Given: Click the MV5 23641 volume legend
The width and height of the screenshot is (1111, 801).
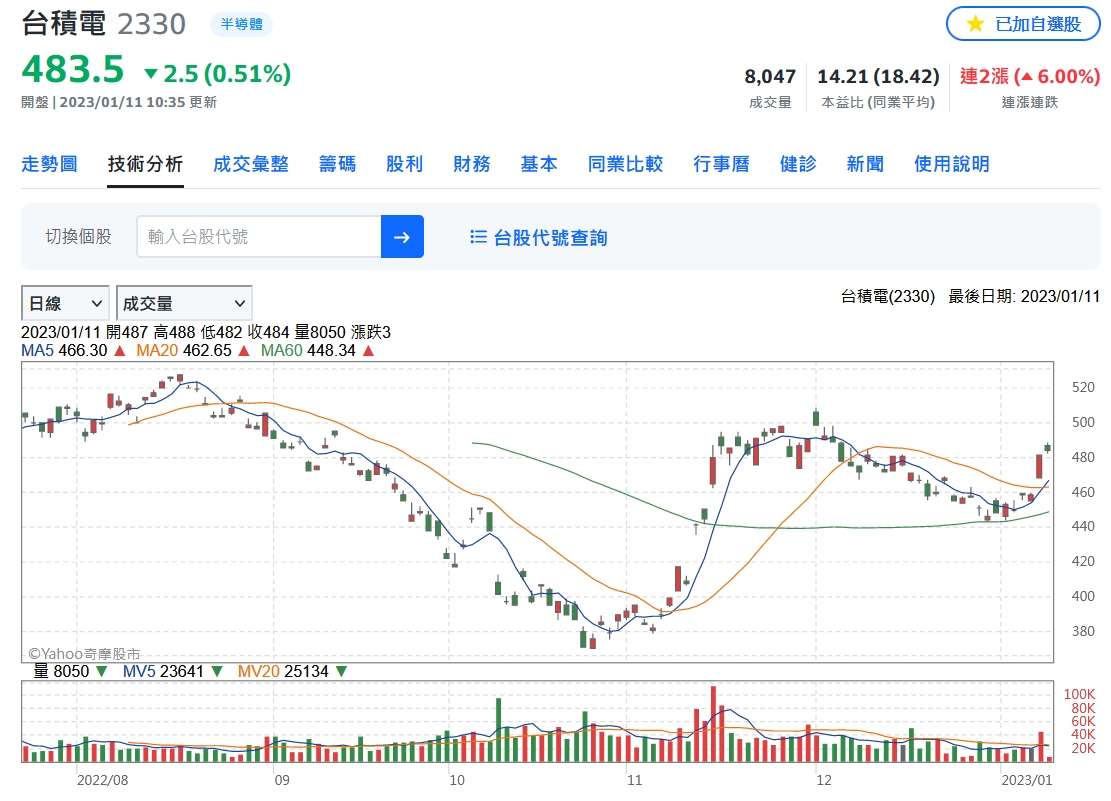Looking at the screenshot, I should pyautogui.click(x=163, y=671).
